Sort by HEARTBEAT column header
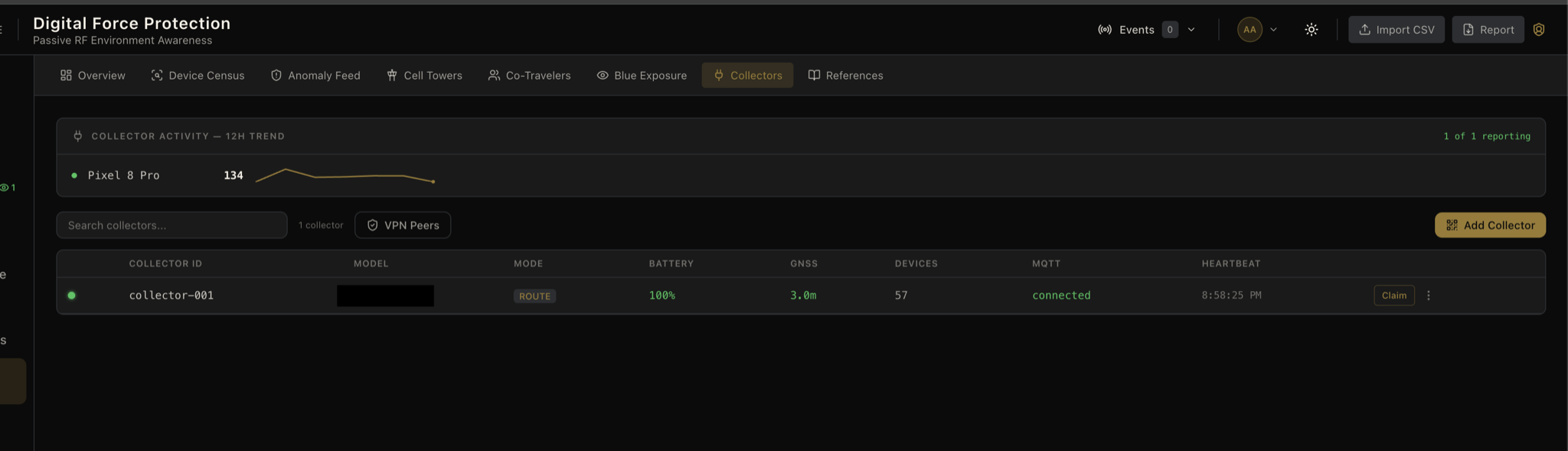The width and height of the screenshot is (1568, 451). tap(1231, 263)
